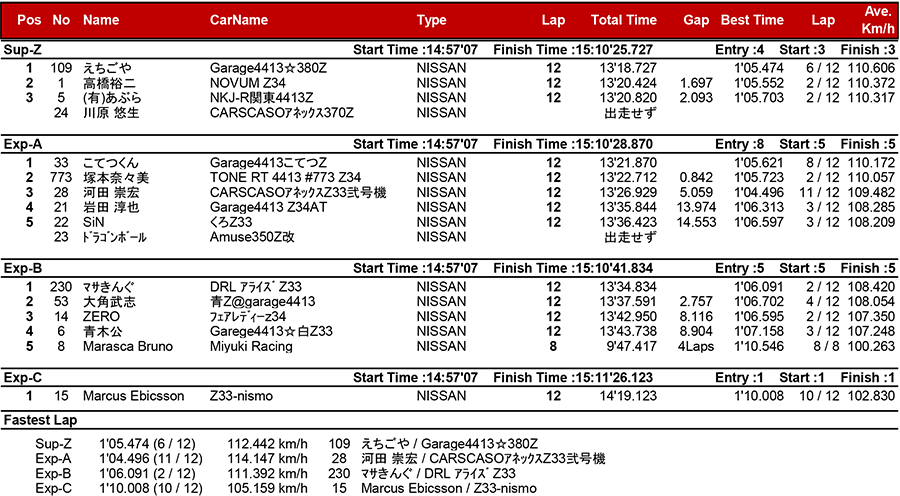Select the Sup-Z class heading
The height and width of the screenshot is (496, 900).
click(22, 50)
